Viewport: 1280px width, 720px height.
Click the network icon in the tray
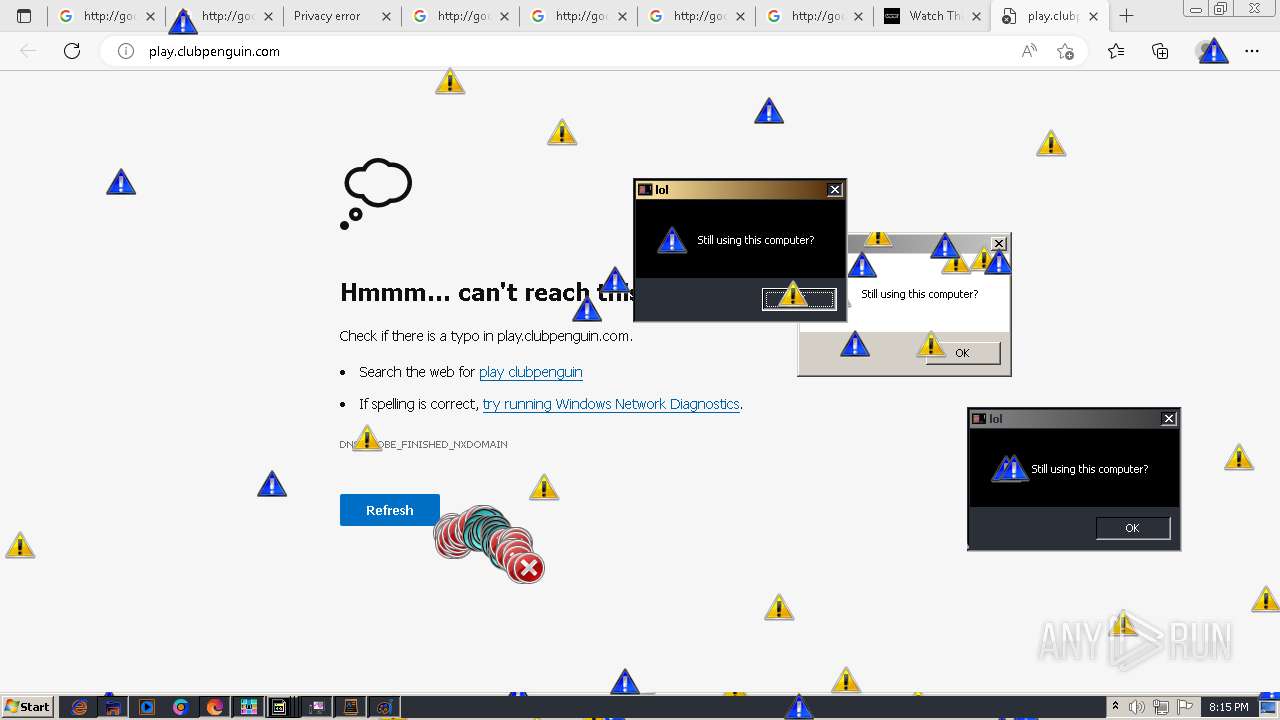1162,707
